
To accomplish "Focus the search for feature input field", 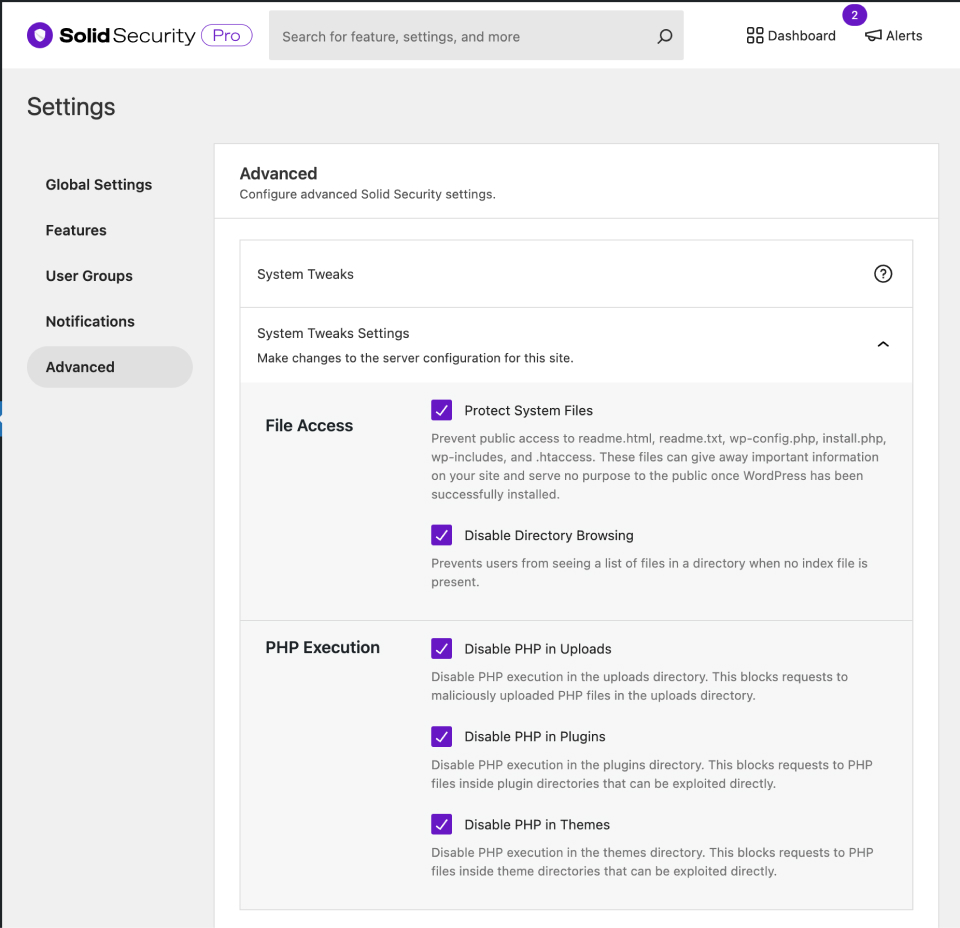I will point(460,37).
